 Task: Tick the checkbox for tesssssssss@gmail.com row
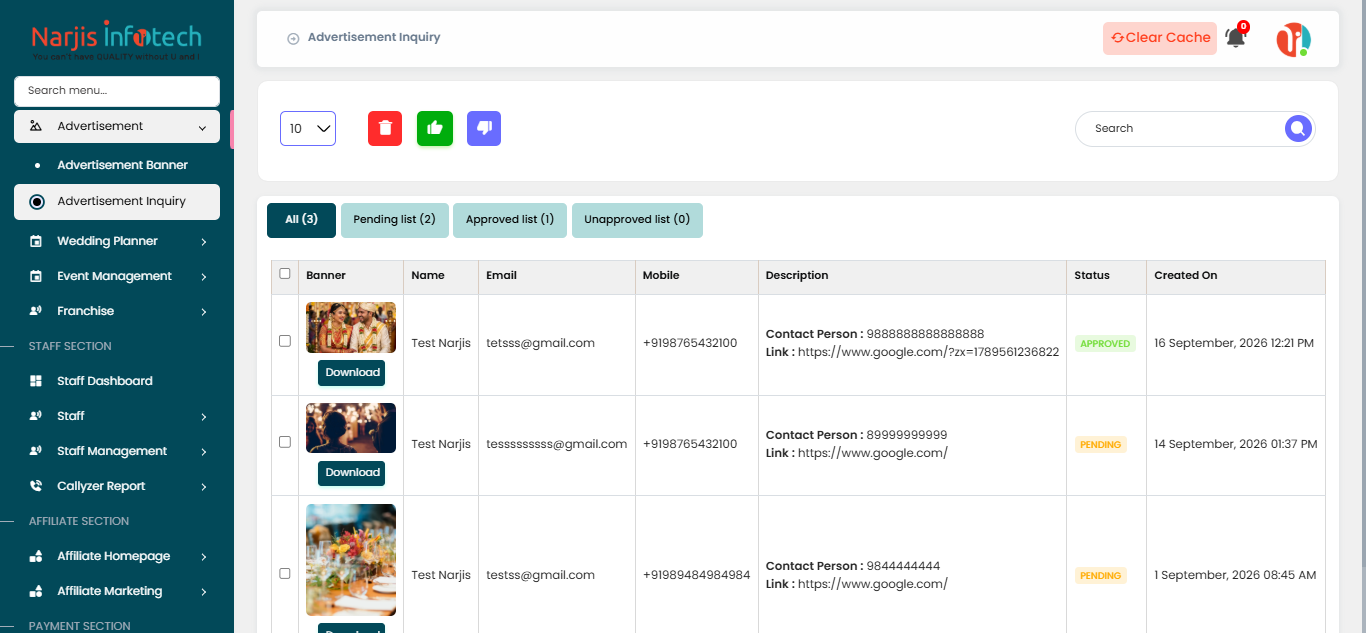(x=285, y=442)
